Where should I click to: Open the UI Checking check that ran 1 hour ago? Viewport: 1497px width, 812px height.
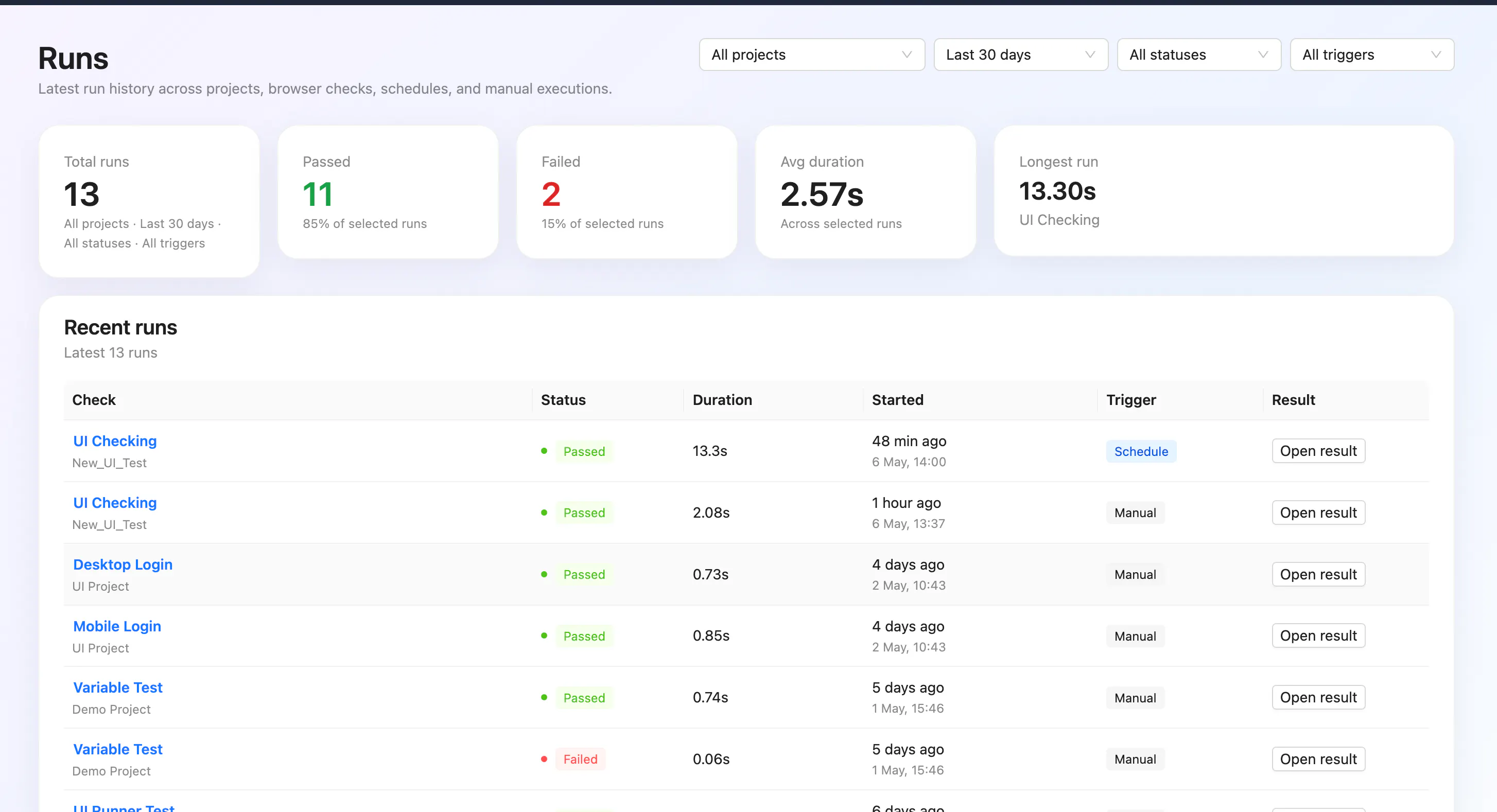coord(115,502)
